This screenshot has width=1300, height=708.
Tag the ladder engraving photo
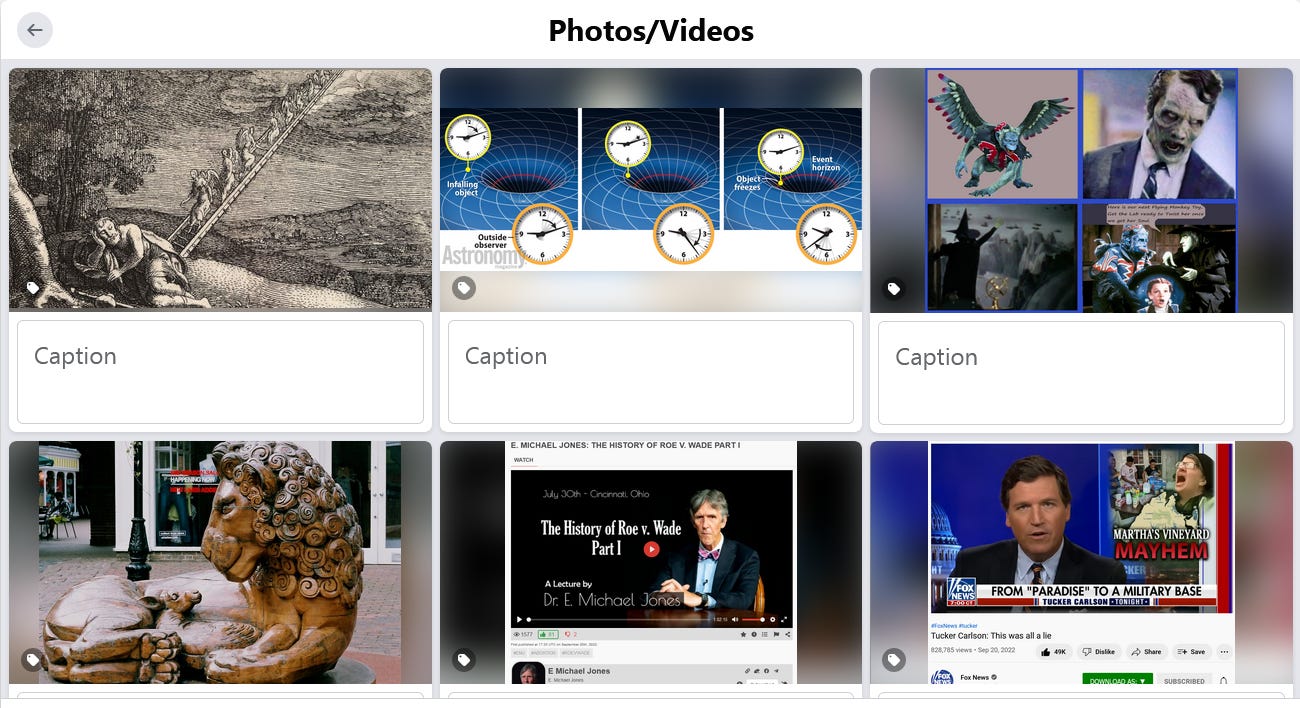[33, 288]
